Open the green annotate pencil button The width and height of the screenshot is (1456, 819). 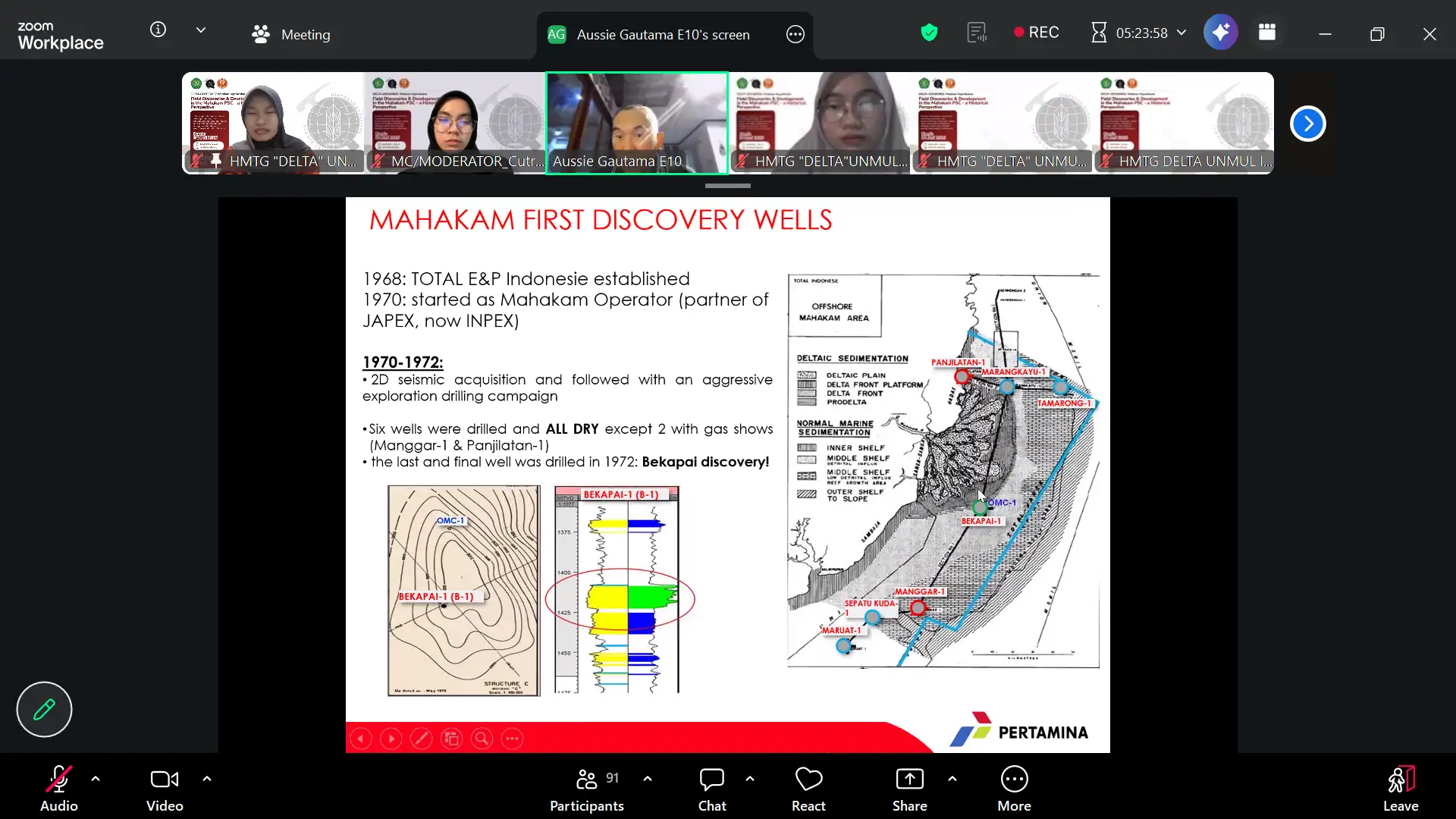click(44, 710)
